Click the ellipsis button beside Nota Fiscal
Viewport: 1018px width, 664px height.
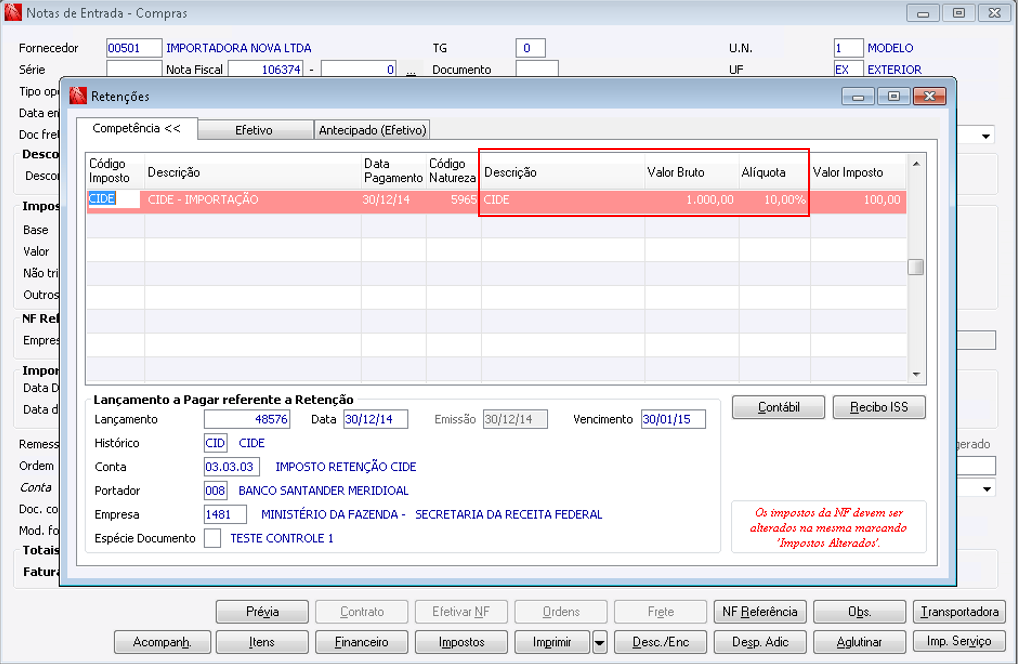click(x=411, y=70)
